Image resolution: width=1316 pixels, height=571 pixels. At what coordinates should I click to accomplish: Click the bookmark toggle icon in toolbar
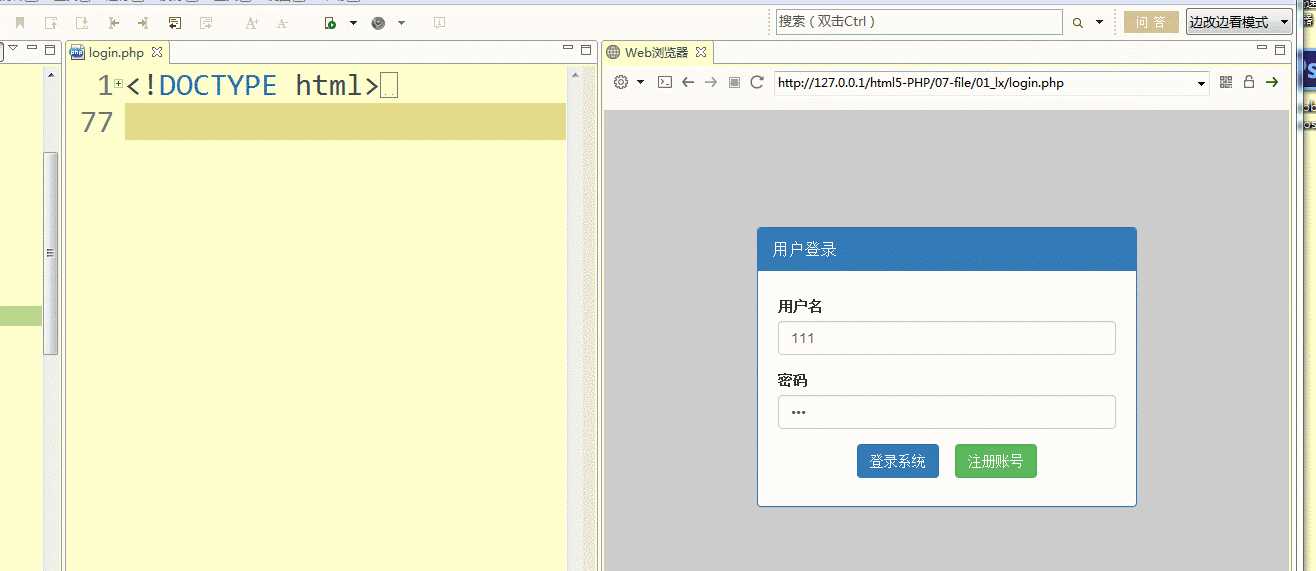point(20,22)
